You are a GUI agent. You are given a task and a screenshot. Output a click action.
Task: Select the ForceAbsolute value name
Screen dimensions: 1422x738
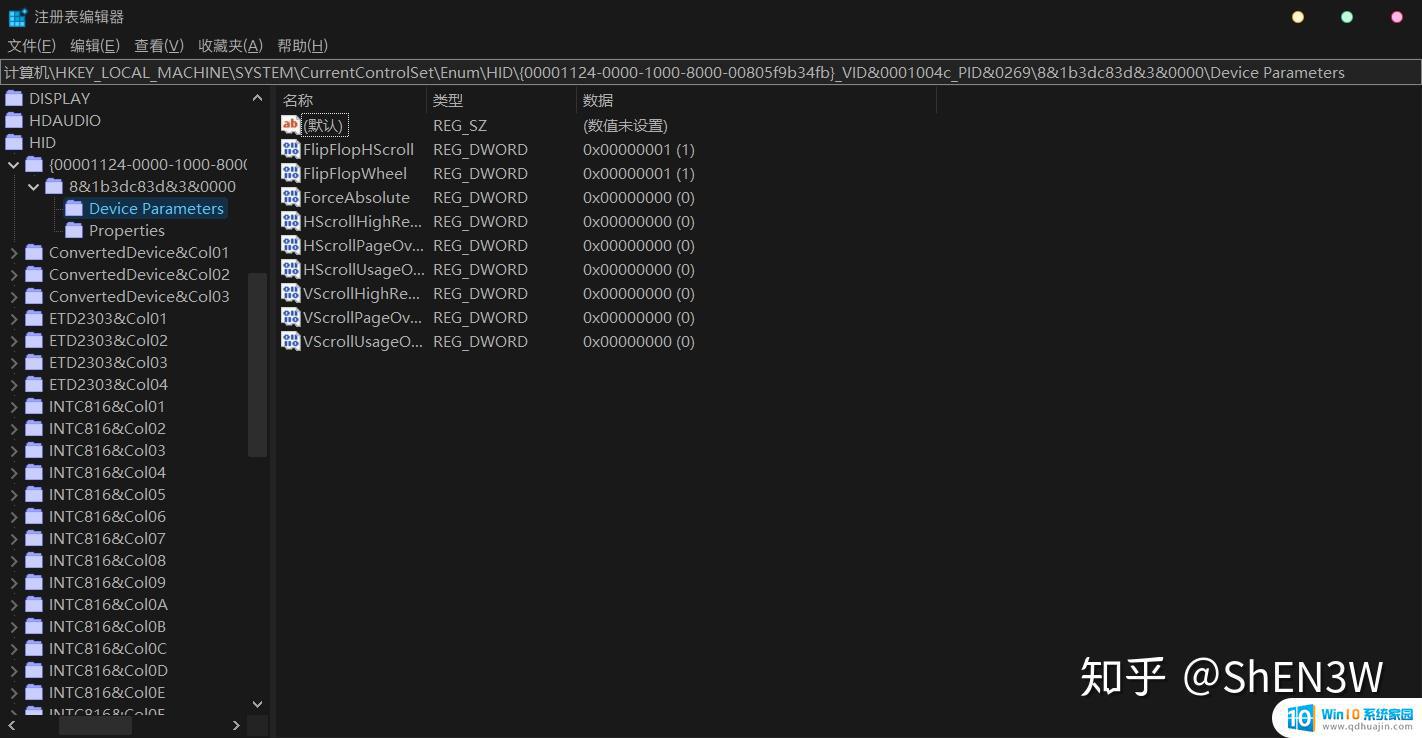click(356, 197)
